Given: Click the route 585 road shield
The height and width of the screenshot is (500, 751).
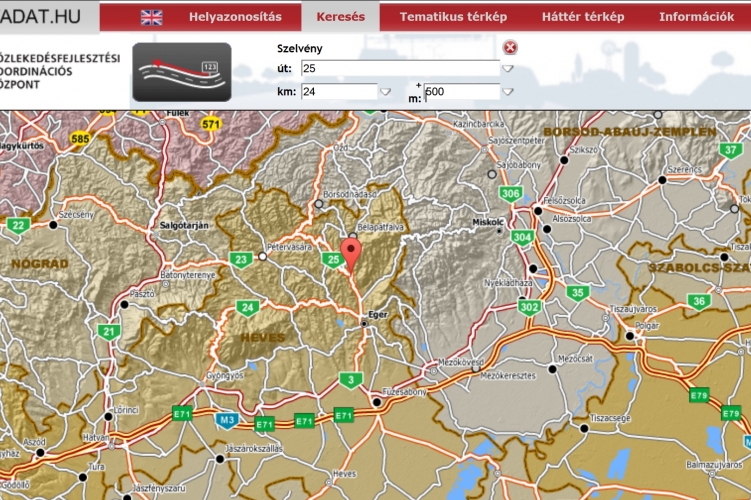Looking at the screenshot, I should pyautogui.click(x=80, y=138).
